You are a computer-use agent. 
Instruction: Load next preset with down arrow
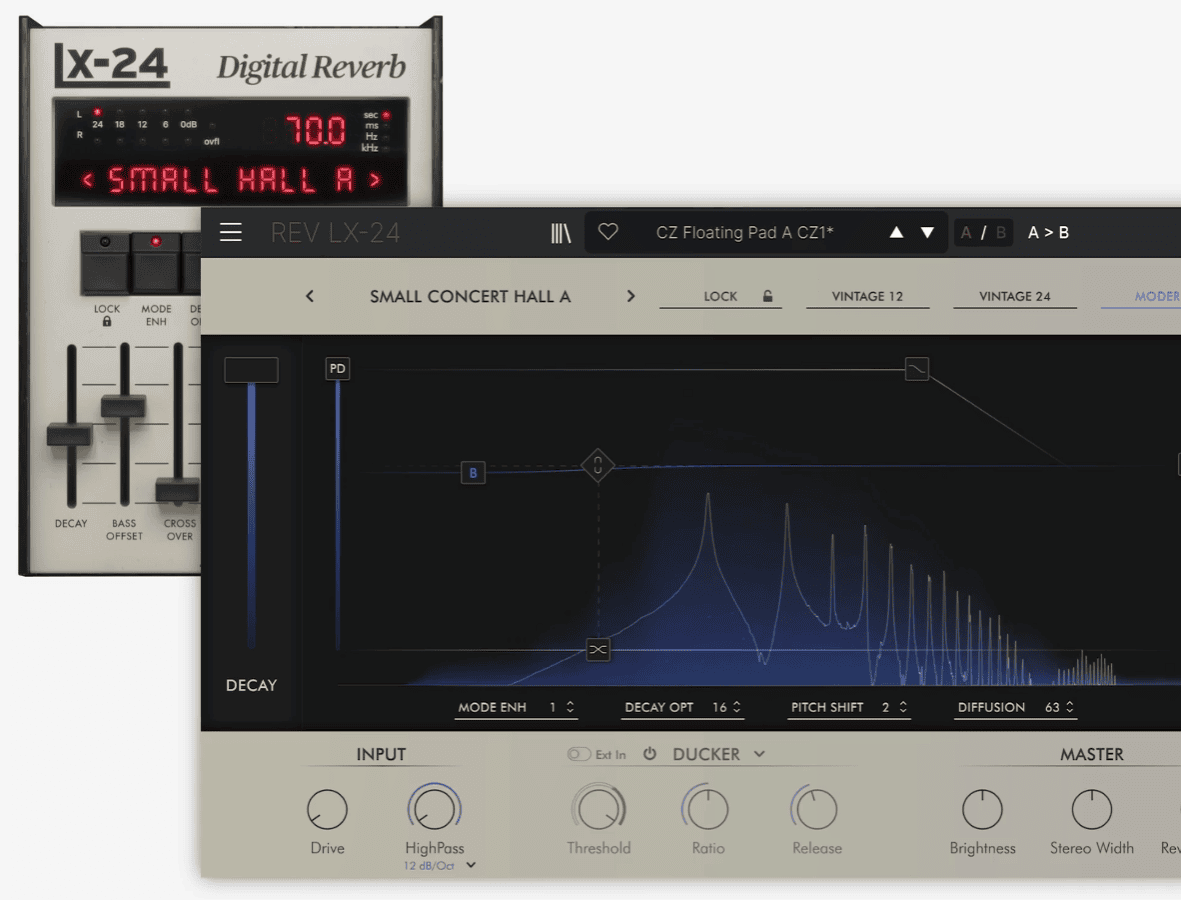point(928,232)
